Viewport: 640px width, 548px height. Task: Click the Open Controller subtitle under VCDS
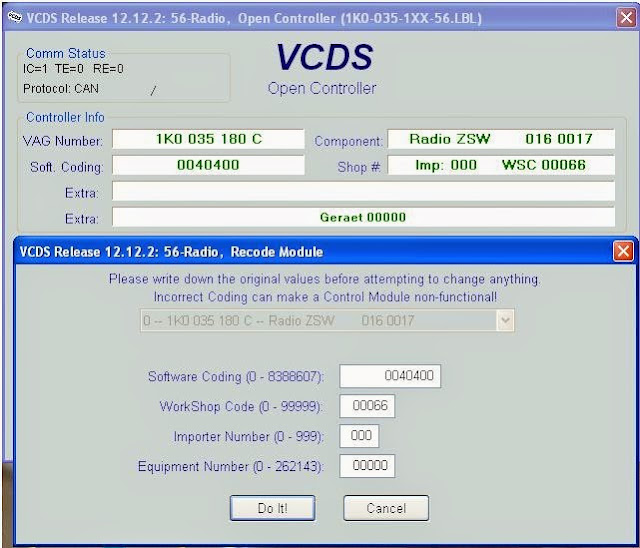coord(322,88)
